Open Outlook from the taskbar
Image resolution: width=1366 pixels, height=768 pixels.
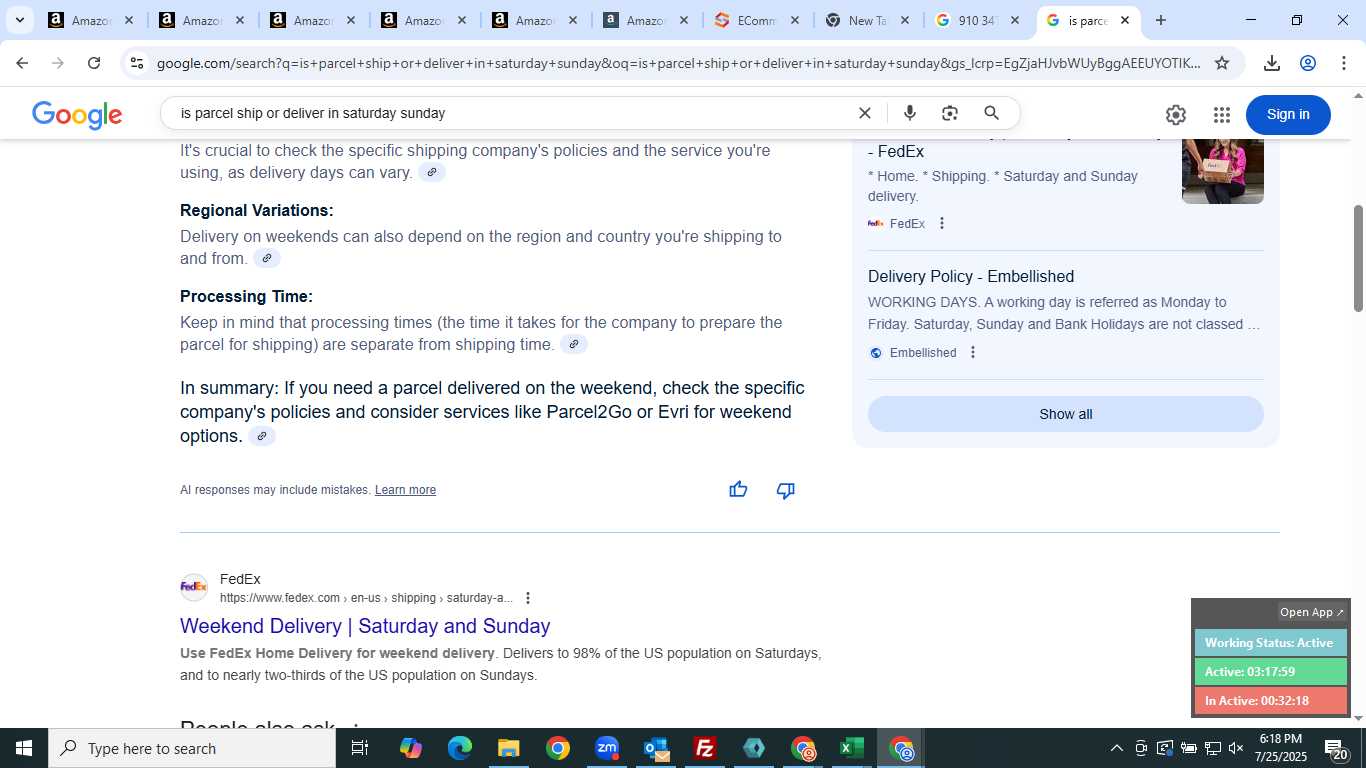click(656, 748)
